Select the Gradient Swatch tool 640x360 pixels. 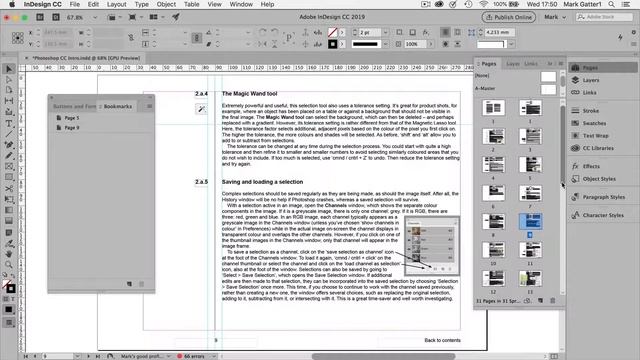9,210
